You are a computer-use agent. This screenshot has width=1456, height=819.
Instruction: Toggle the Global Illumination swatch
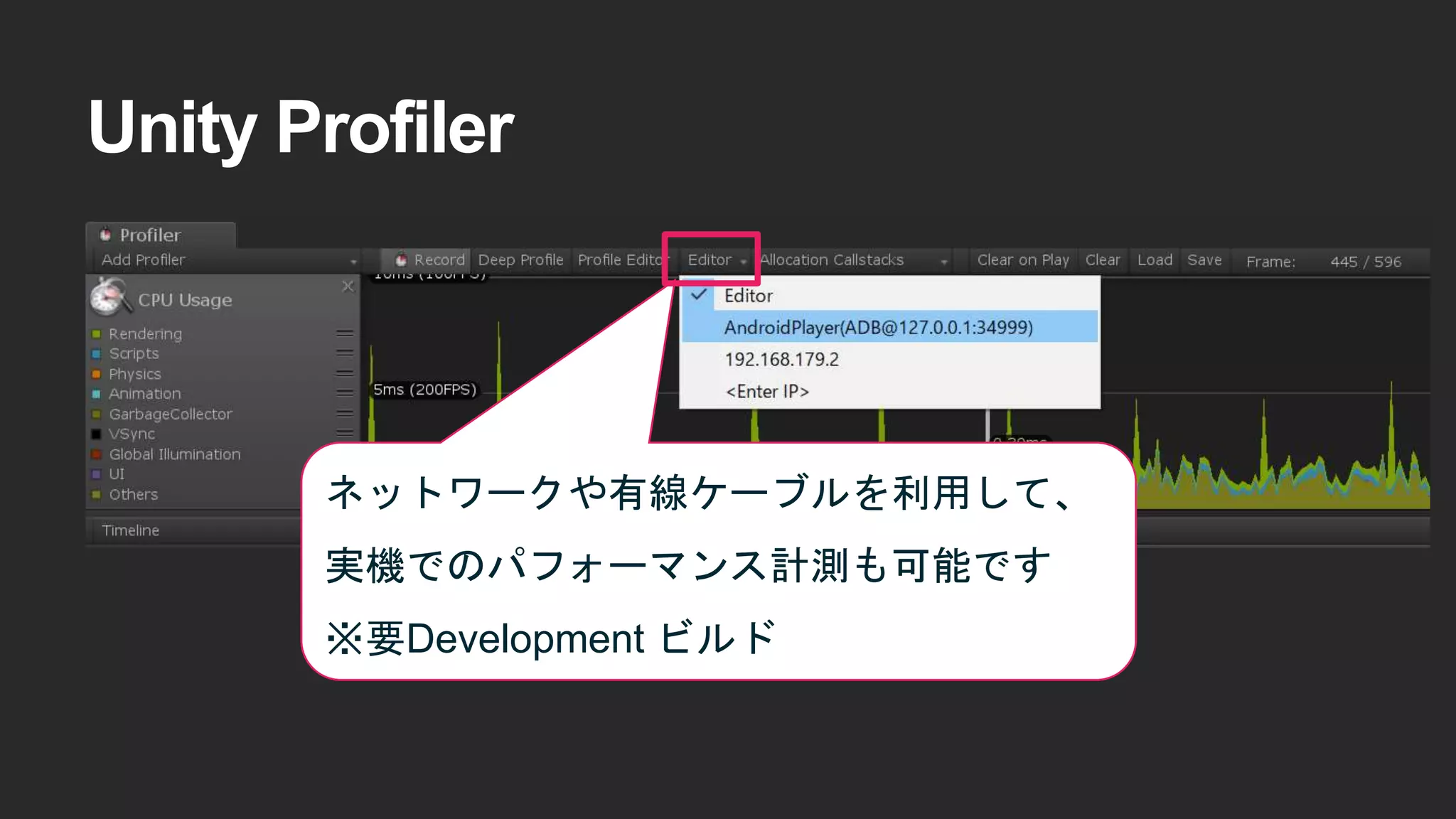click(x=97, y=454)
